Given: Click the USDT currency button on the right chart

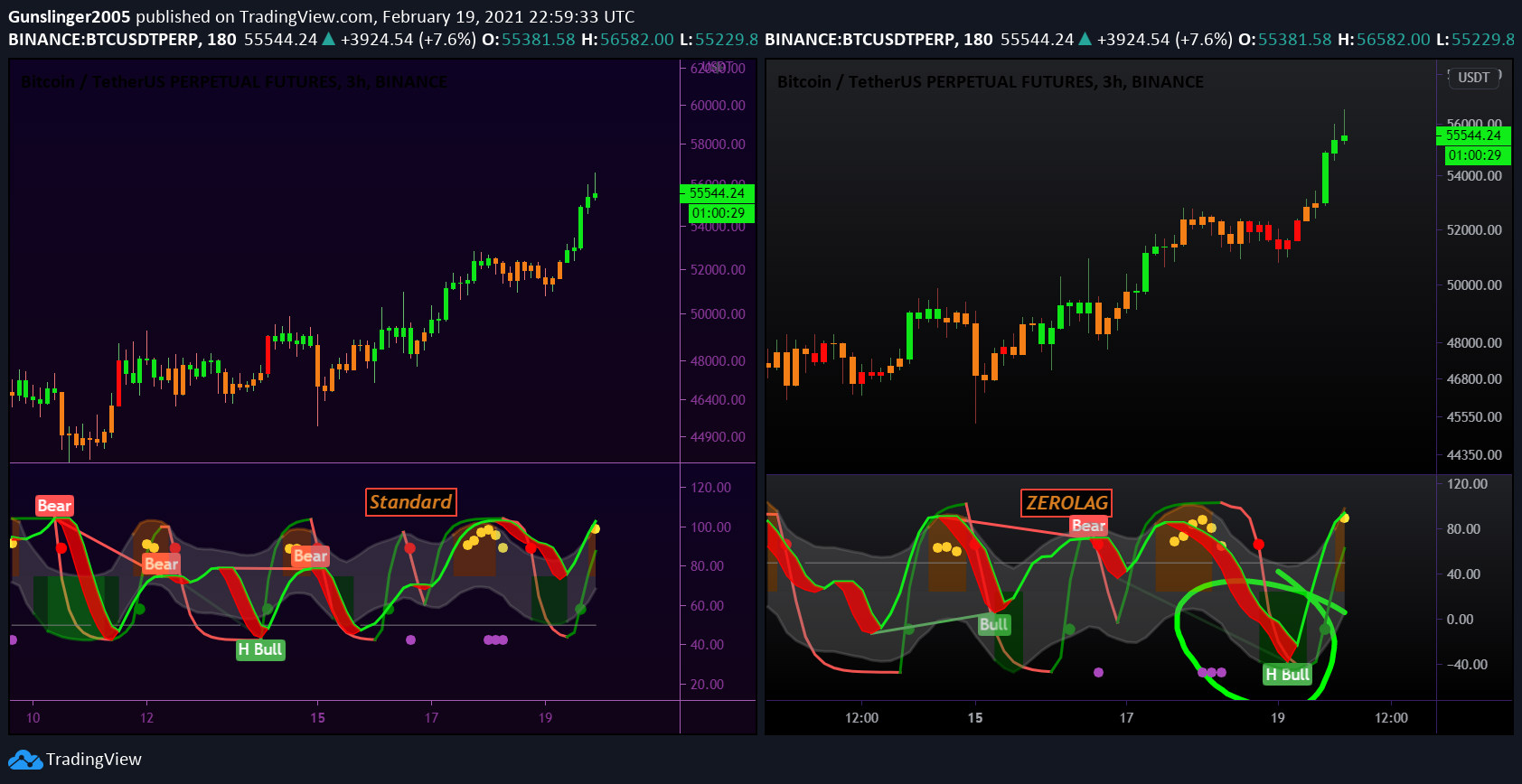Looking at the screenshot, I should [1473, 78].
